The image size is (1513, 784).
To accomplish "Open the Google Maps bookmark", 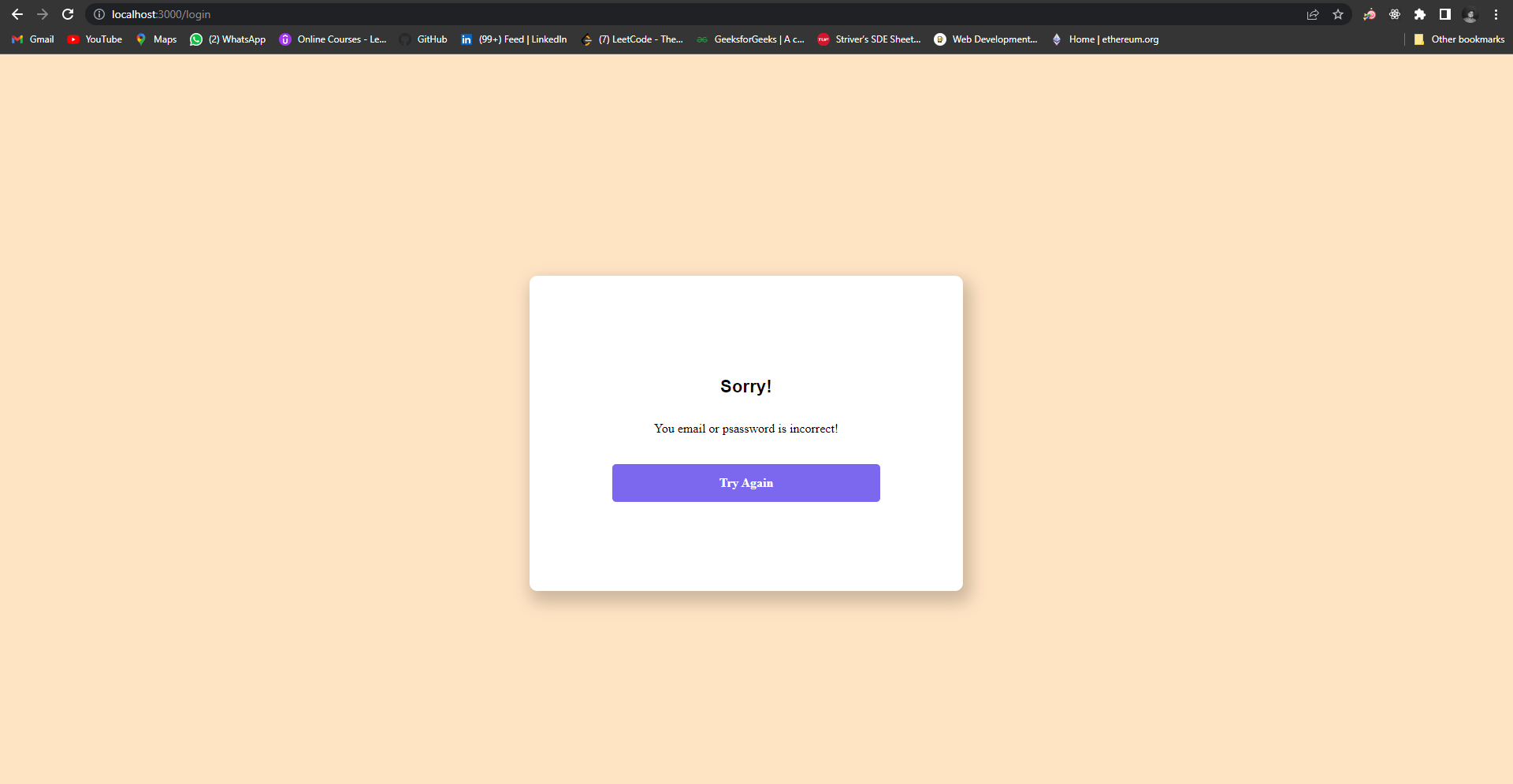I will pos(156,39).
